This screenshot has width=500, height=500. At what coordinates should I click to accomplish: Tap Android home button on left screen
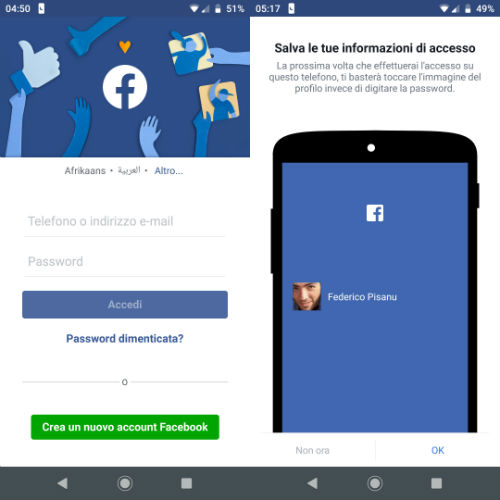(x=125, y=483)
